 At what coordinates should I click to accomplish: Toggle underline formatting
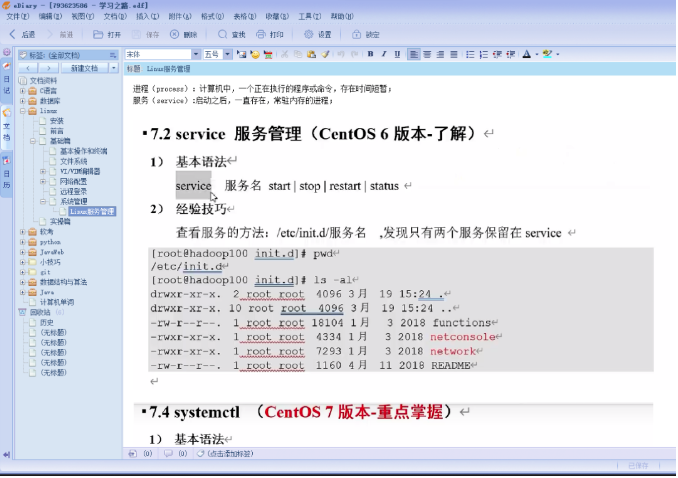pyautogui.click(x=397, y=54)
